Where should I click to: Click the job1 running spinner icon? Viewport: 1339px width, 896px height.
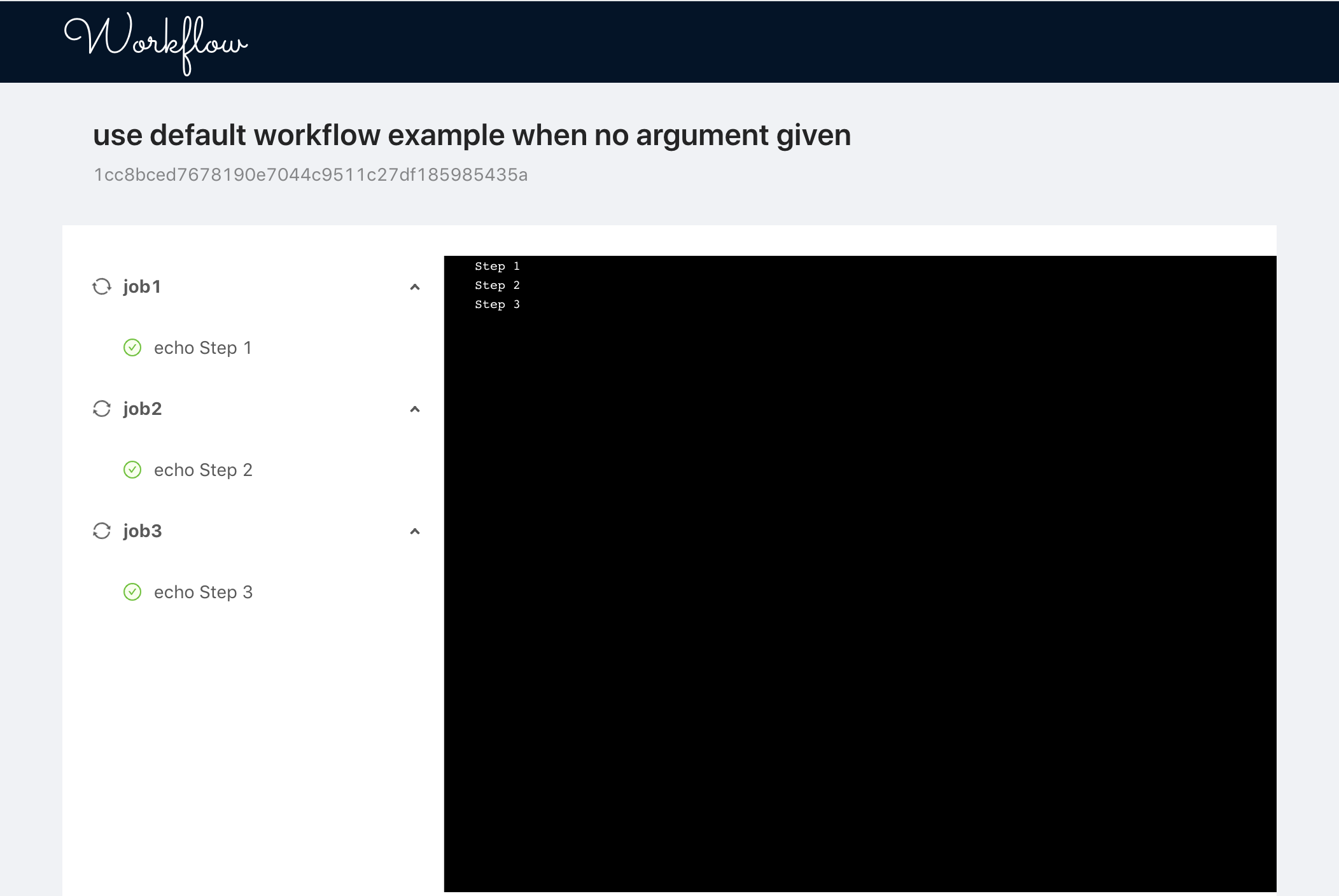(102, 286)
